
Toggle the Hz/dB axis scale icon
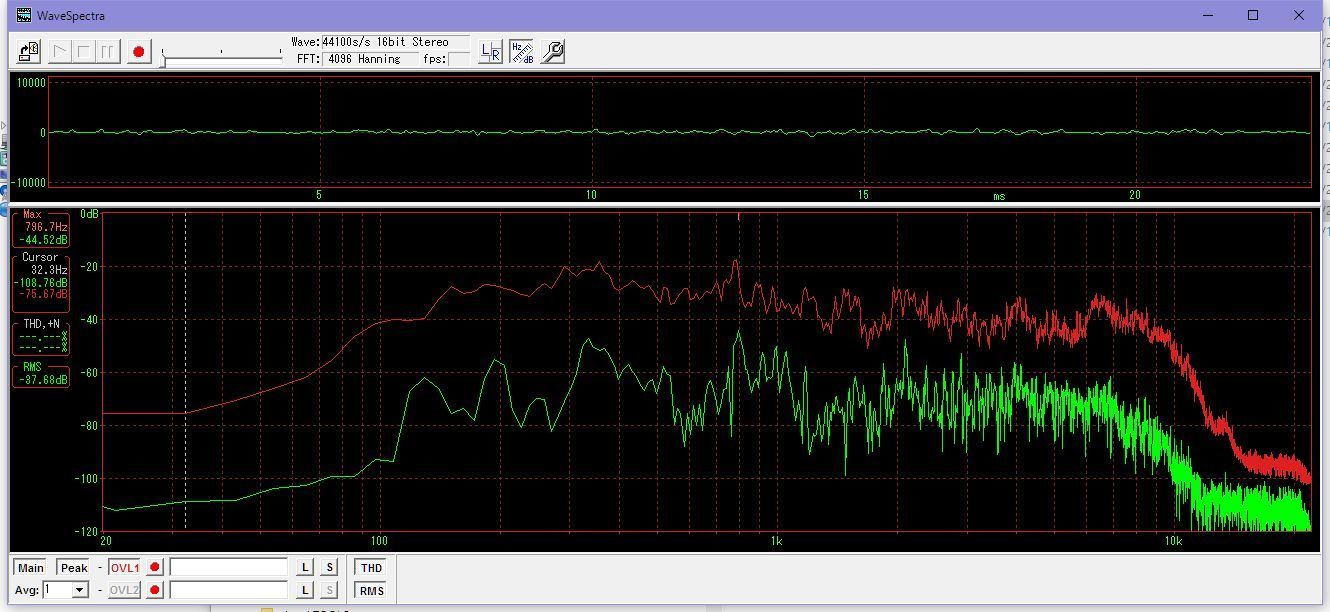coord(522,51)
